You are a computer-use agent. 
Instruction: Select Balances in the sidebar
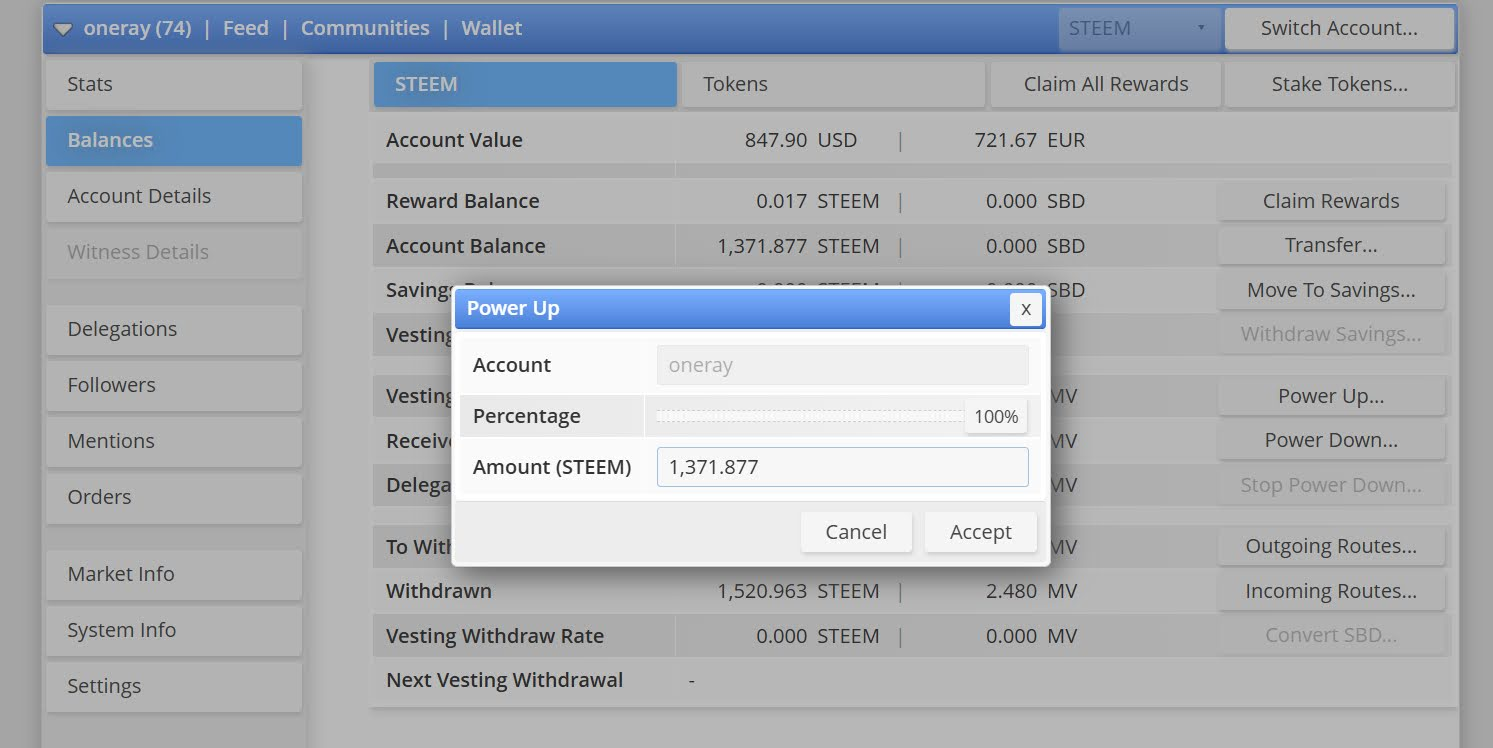174,140
